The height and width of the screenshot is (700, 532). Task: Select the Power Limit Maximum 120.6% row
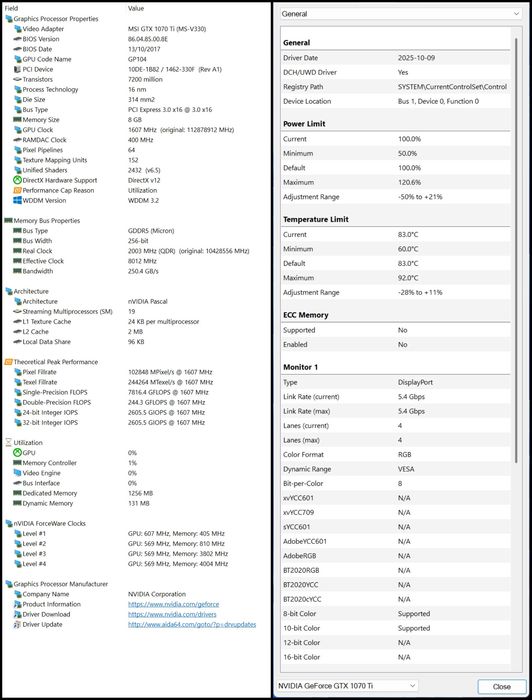396,182
